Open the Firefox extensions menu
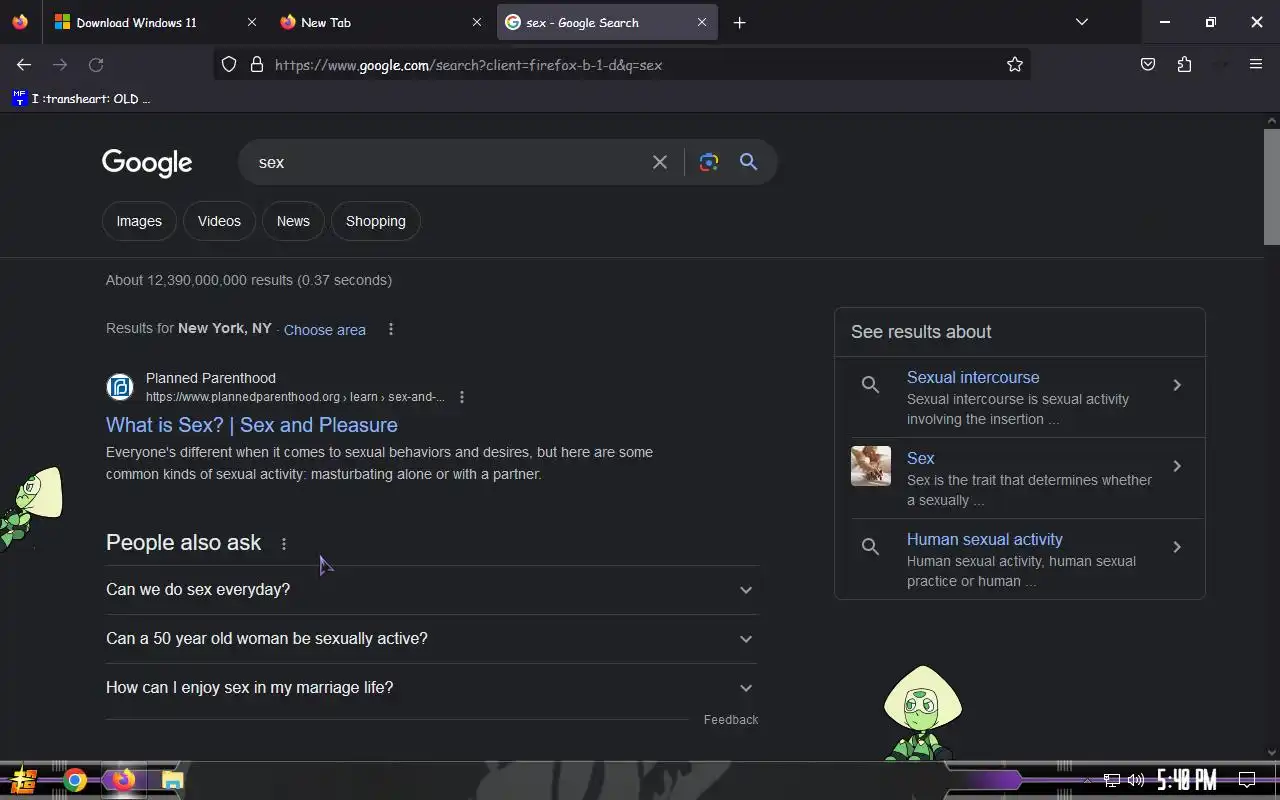The height and width of the screenshot is (800, 1280). tap(1184, 65)
